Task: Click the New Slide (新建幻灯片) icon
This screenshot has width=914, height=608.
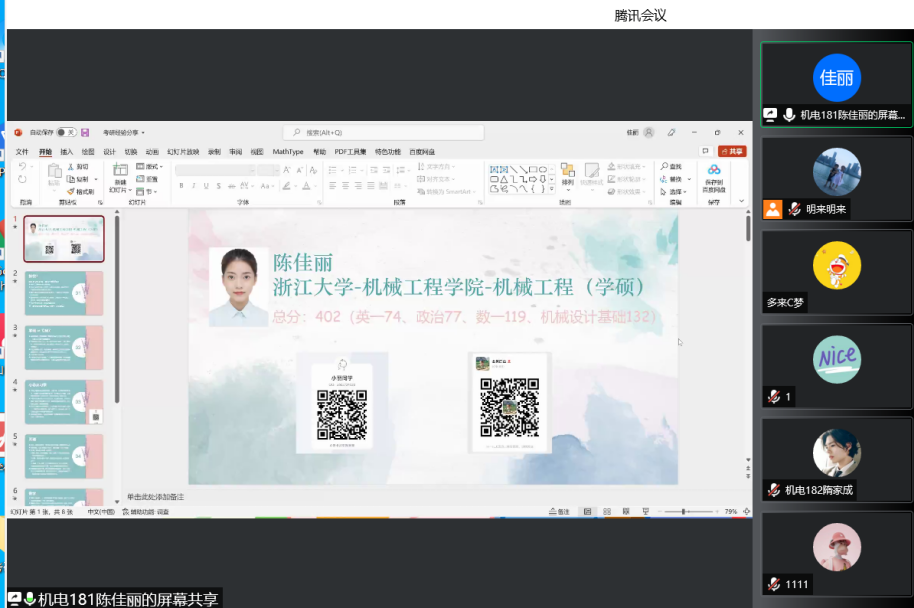Action: [119, 171]
